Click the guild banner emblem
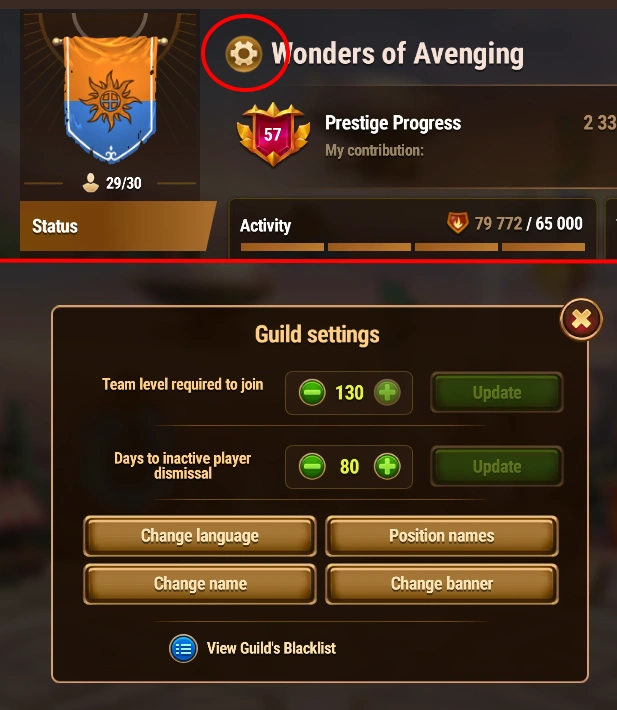Viewport: 617px width, 710px height. [110, 100]
